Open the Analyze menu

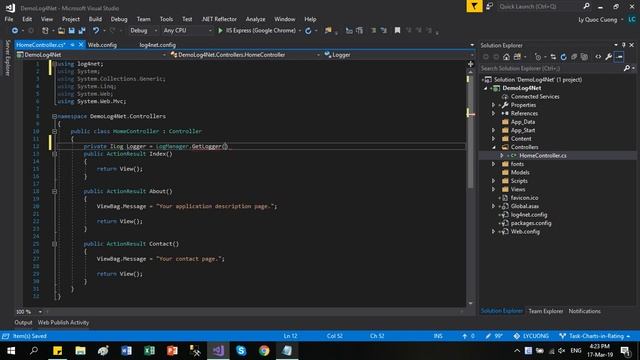pyautogui.click(x=256, y=19)
